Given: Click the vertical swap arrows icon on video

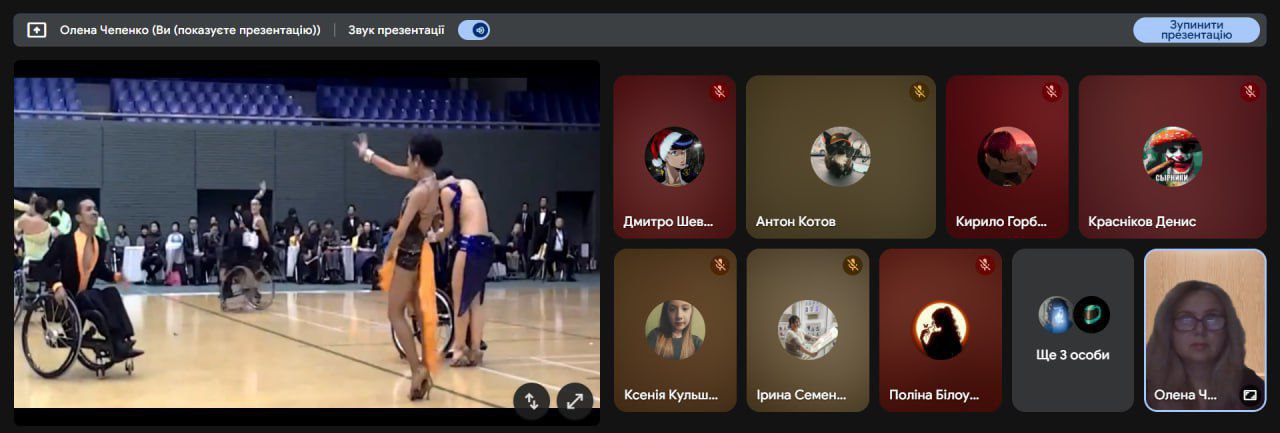Looking at the screenshot, I should click(532, 401).
